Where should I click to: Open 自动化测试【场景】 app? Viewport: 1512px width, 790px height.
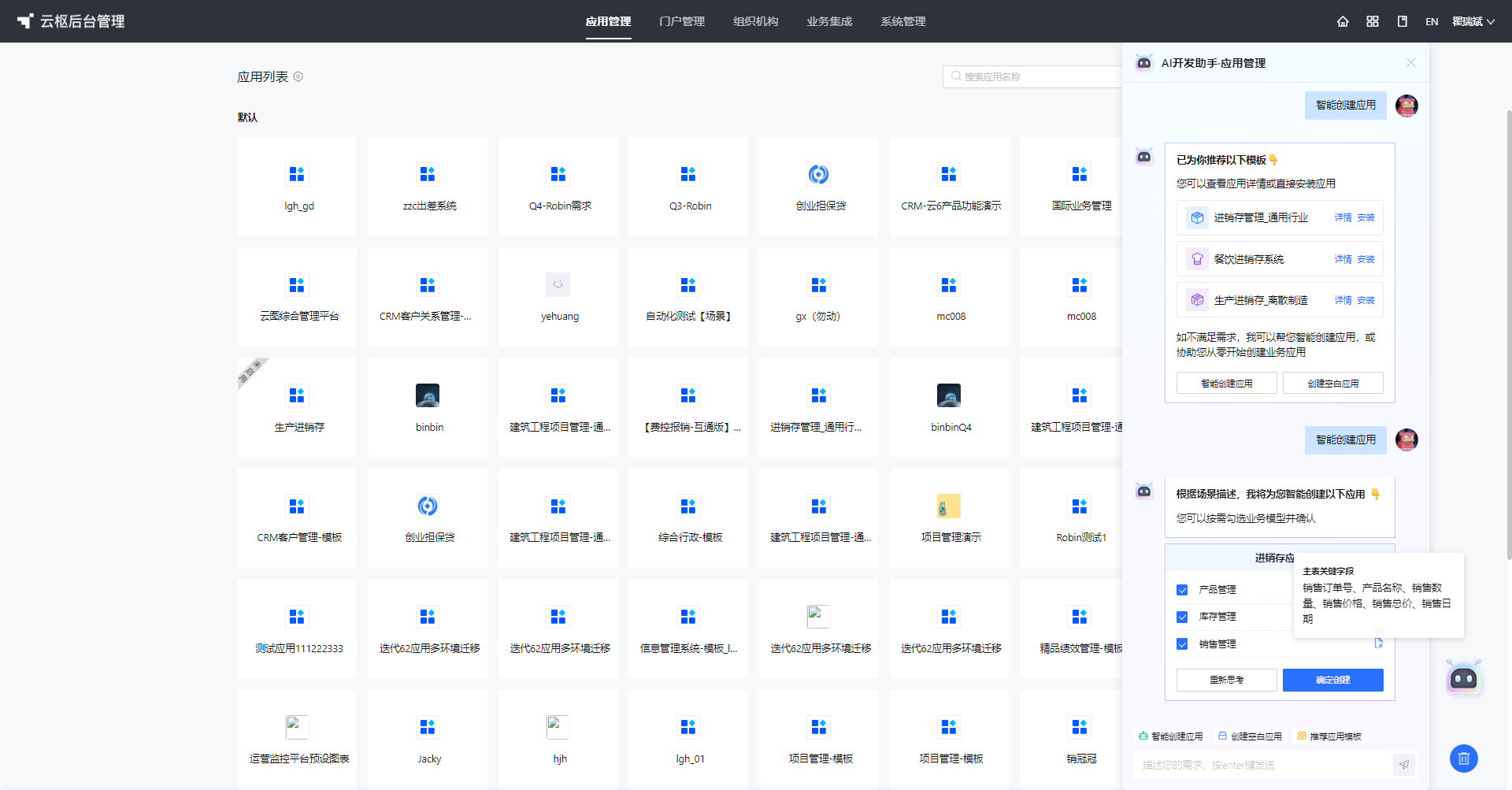(688, 297)
